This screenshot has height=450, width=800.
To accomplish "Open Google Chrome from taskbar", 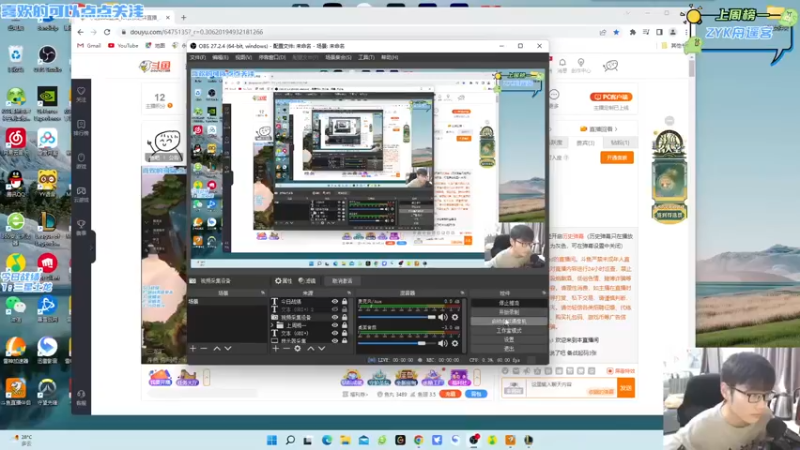I will point(418,440).
